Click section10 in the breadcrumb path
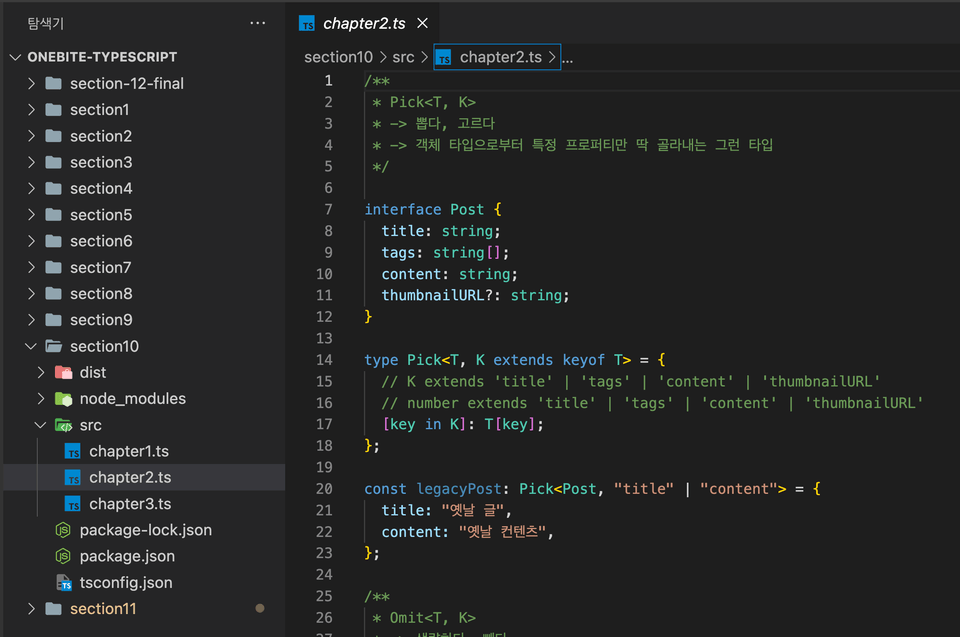 point(338,58)
